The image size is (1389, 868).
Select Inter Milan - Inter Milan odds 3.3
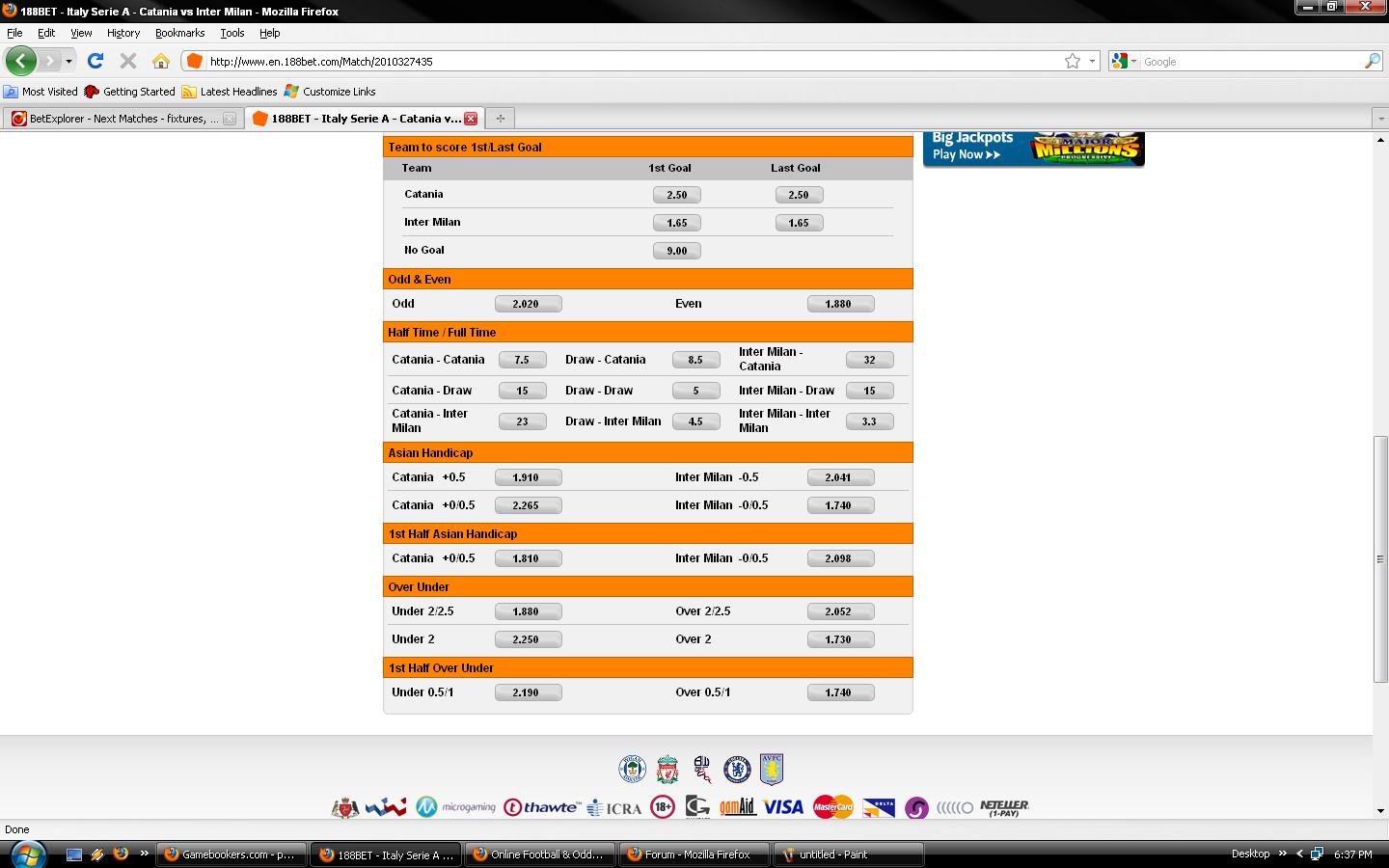[869, 421]
